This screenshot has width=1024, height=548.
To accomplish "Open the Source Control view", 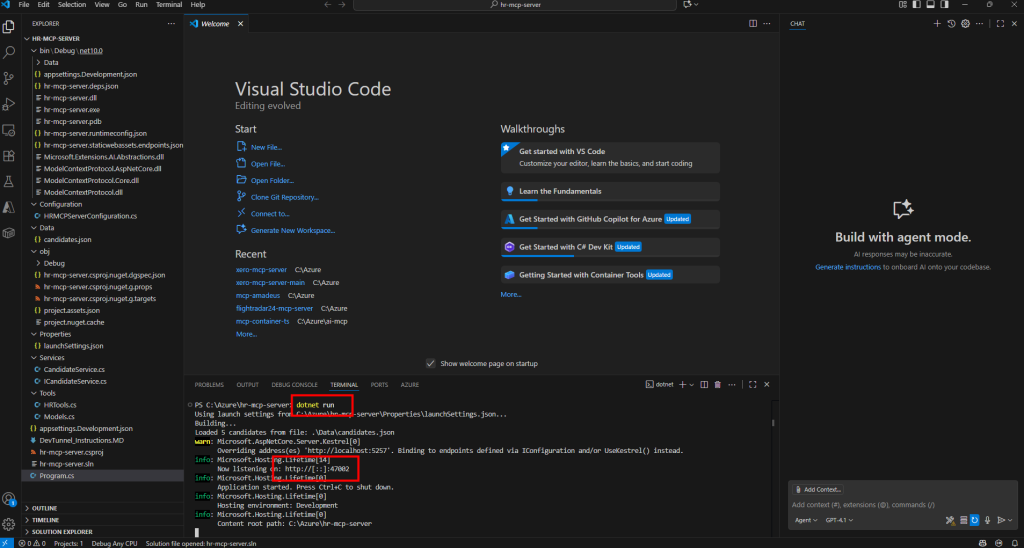I will [x=9, y=78].
